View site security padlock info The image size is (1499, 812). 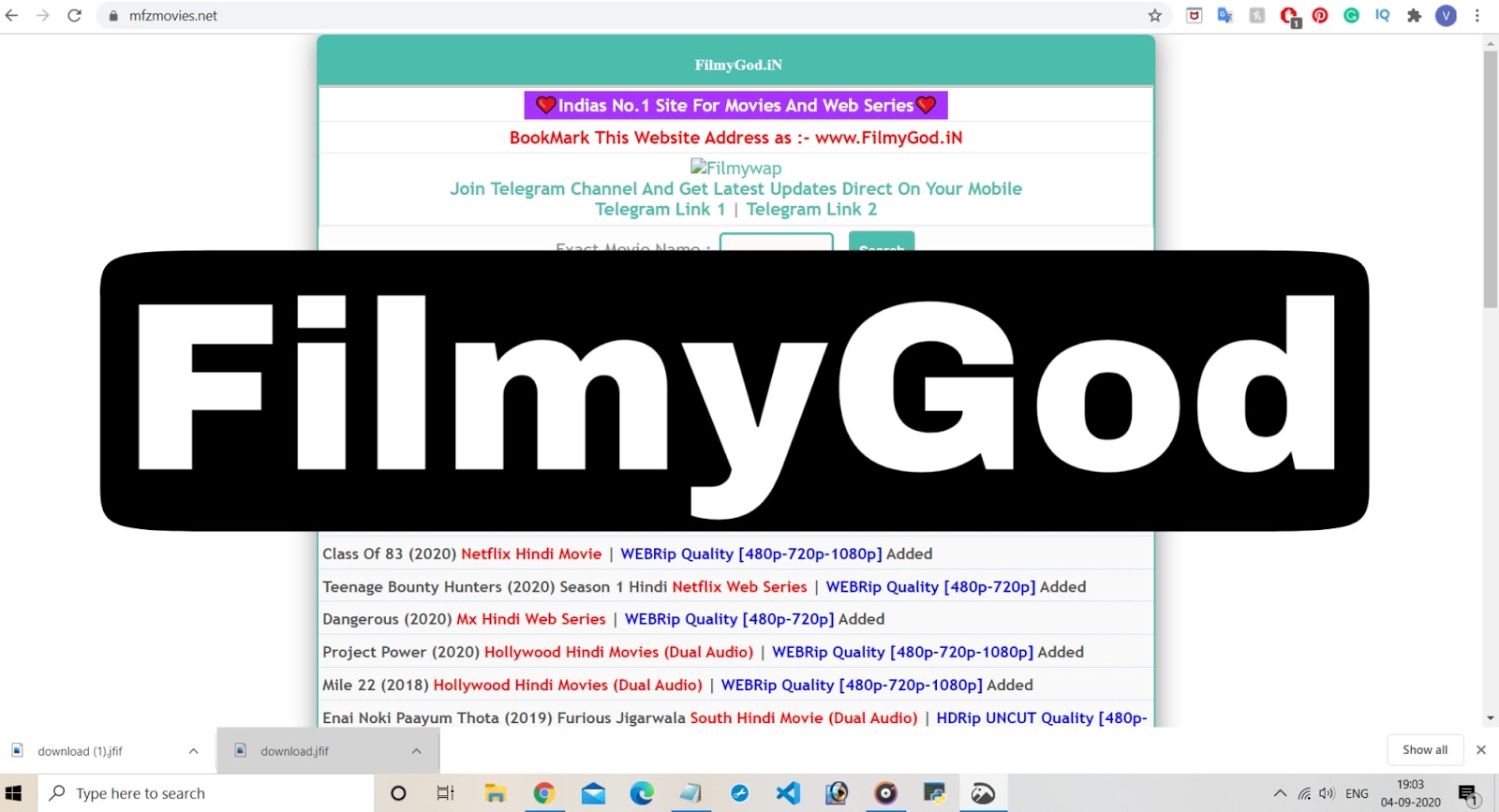pyautogui.click(x=113, y=16)
